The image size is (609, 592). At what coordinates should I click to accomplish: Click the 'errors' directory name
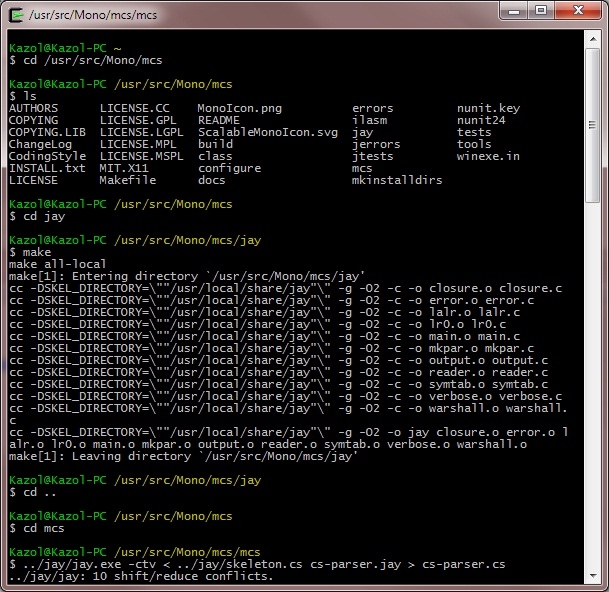372,108
